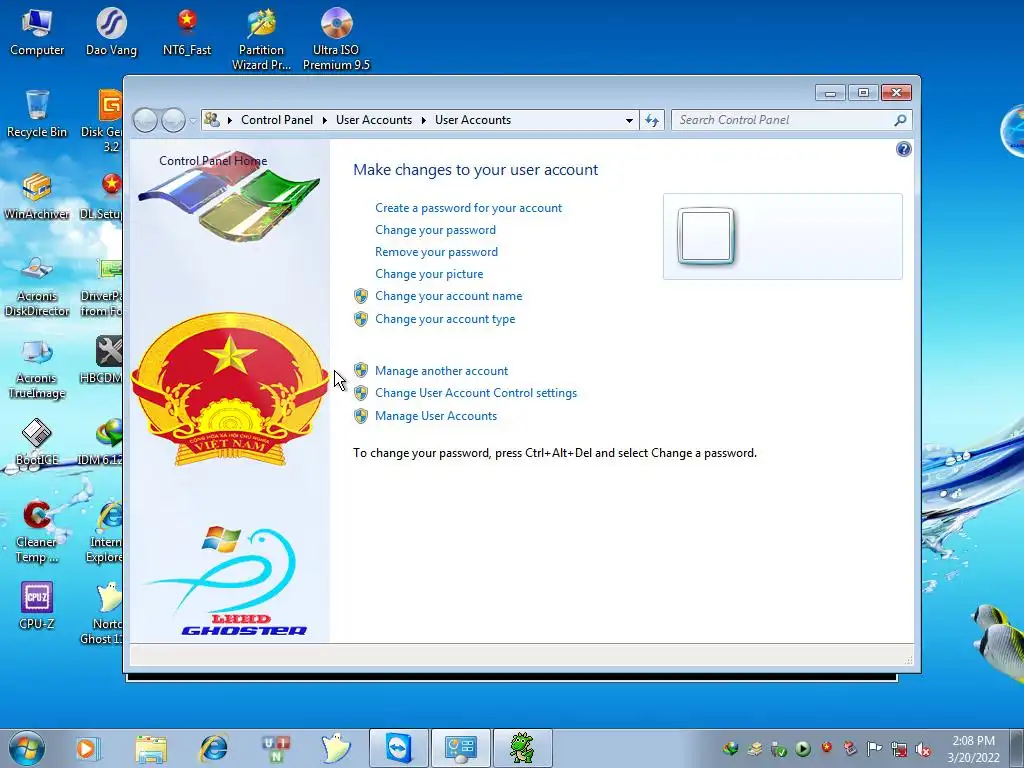The width and height of the screenshot is (1024, 768).
Task: Open the Dao Vang desktop icon
Action: (112, 33)
